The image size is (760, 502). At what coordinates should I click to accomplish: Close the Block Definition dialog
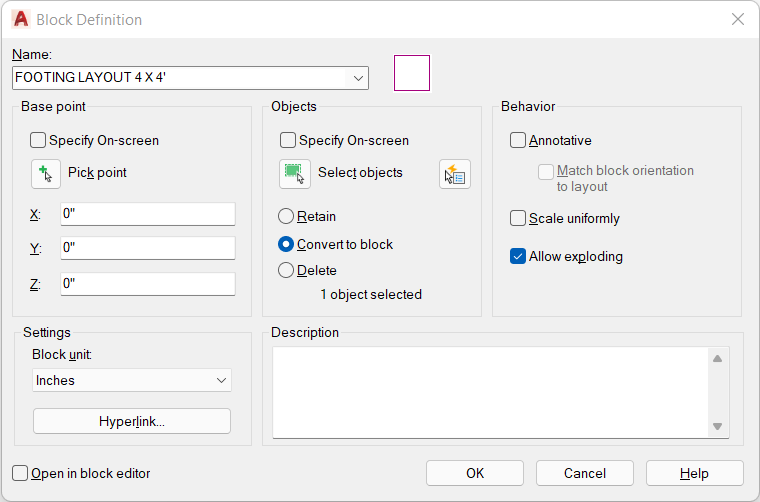click(x=738, y=19)
